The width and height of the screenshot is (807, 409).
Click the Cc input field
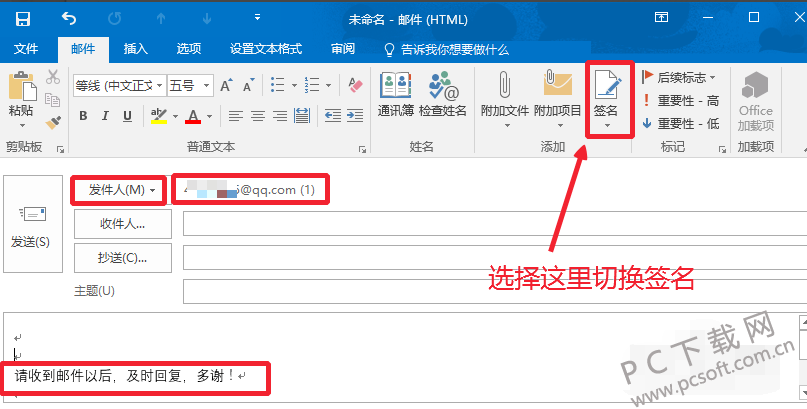(495, 257)
